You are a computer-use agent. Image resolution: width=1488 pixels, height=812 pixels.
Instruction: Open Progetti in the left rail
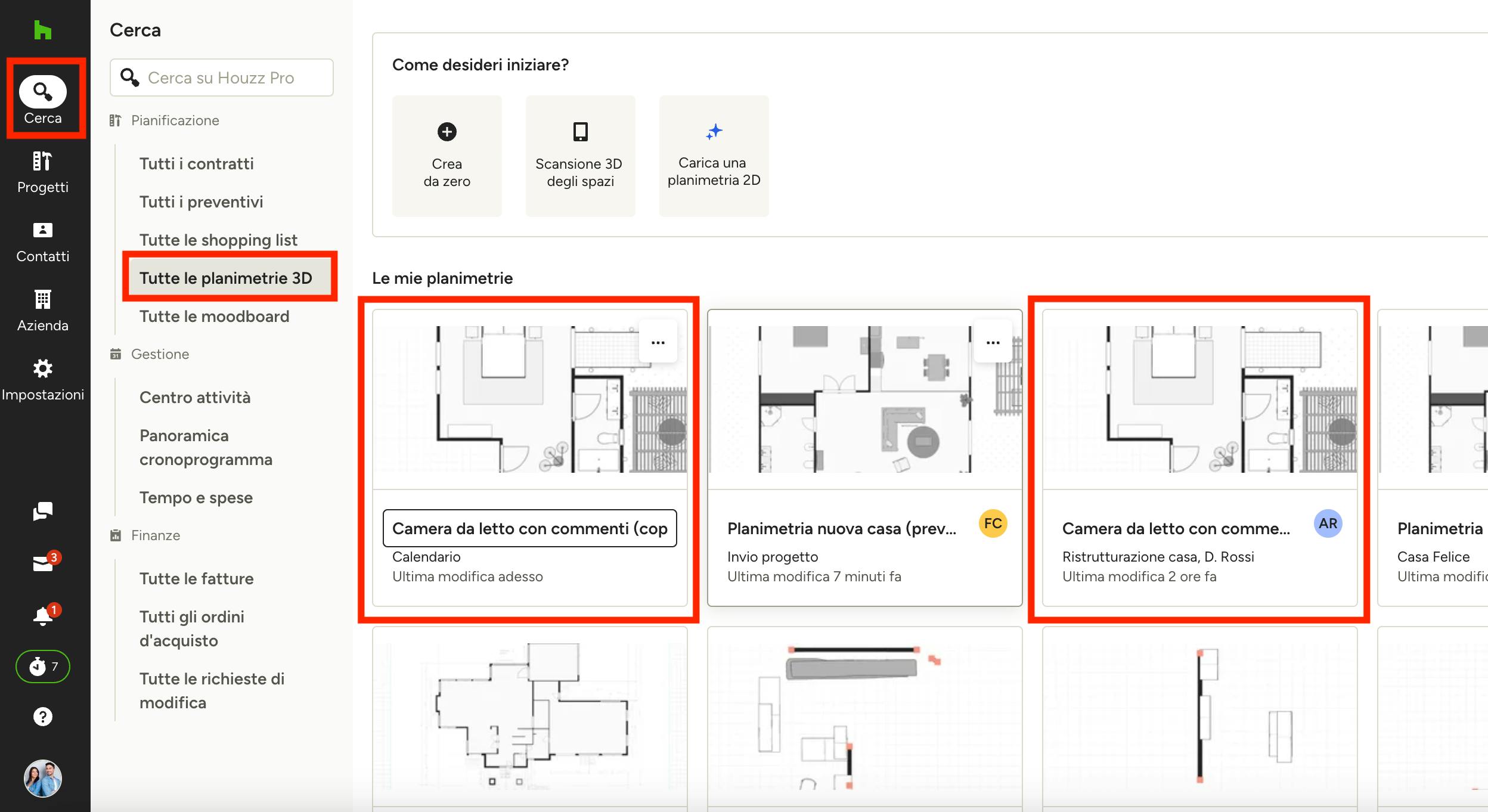[x=43, y=172]
